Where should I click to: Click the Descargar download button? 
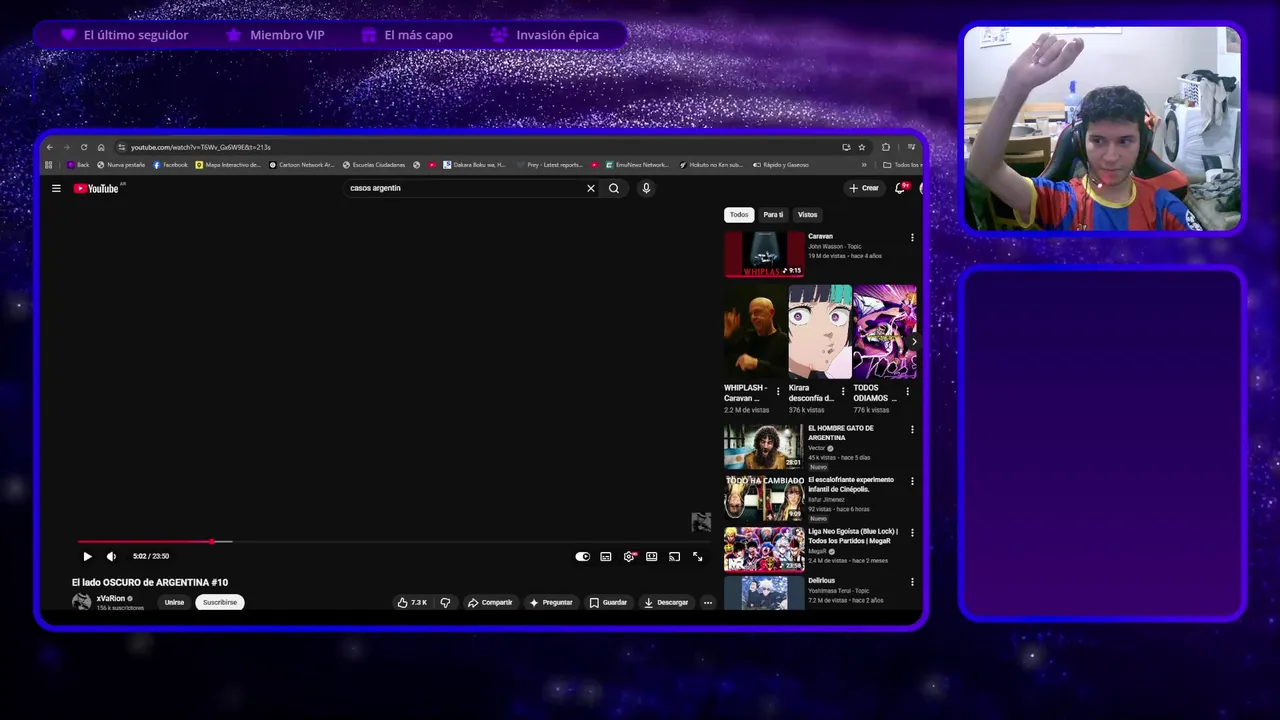coord(666,602)
